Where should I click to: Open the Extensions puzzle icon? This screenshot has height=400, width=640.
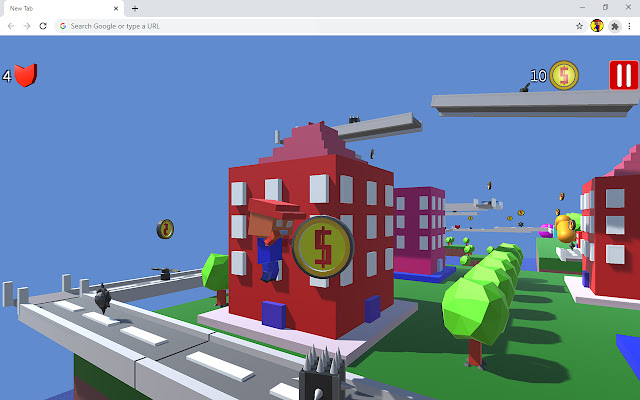click(615, 27)
